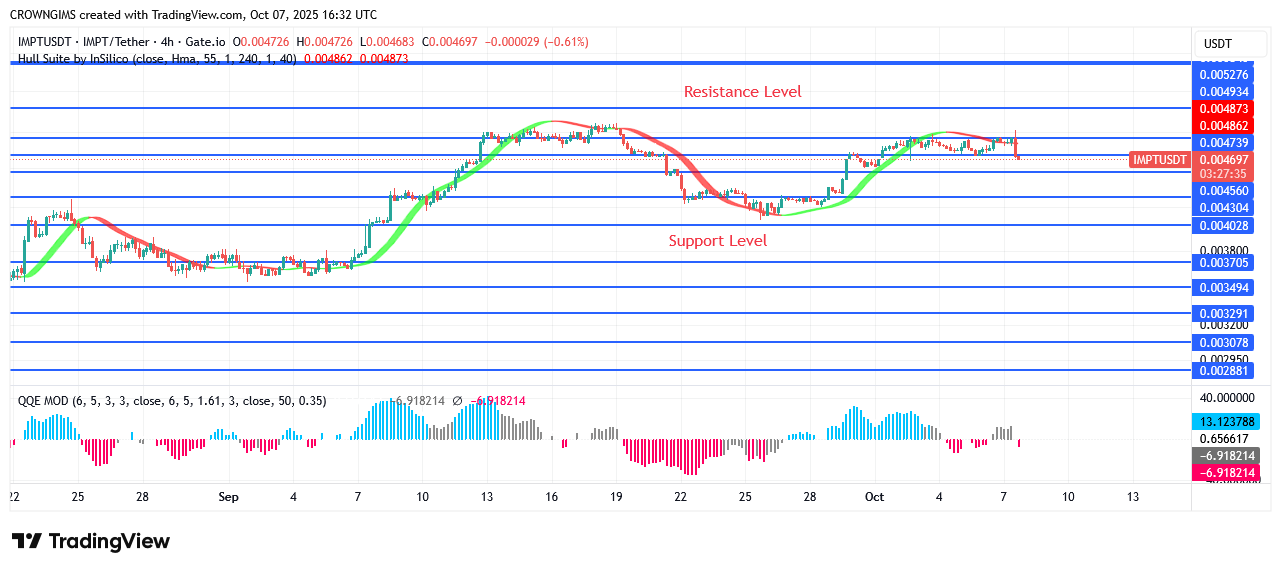The height and width of the screenshot is (571, 1281).
Task: Click the 0.656617 indicator value label
Action: click(x=1225, y=439)
